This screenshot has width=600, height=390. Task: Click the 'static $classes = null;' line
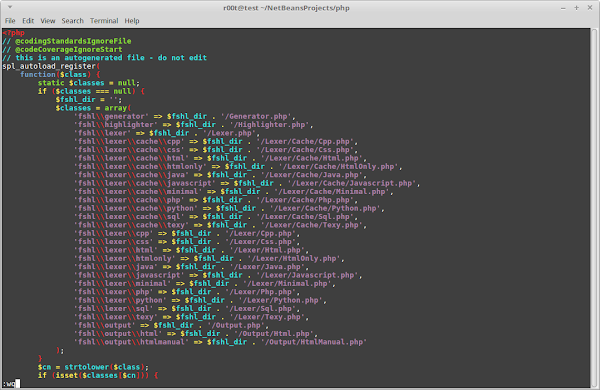point(89,83)
